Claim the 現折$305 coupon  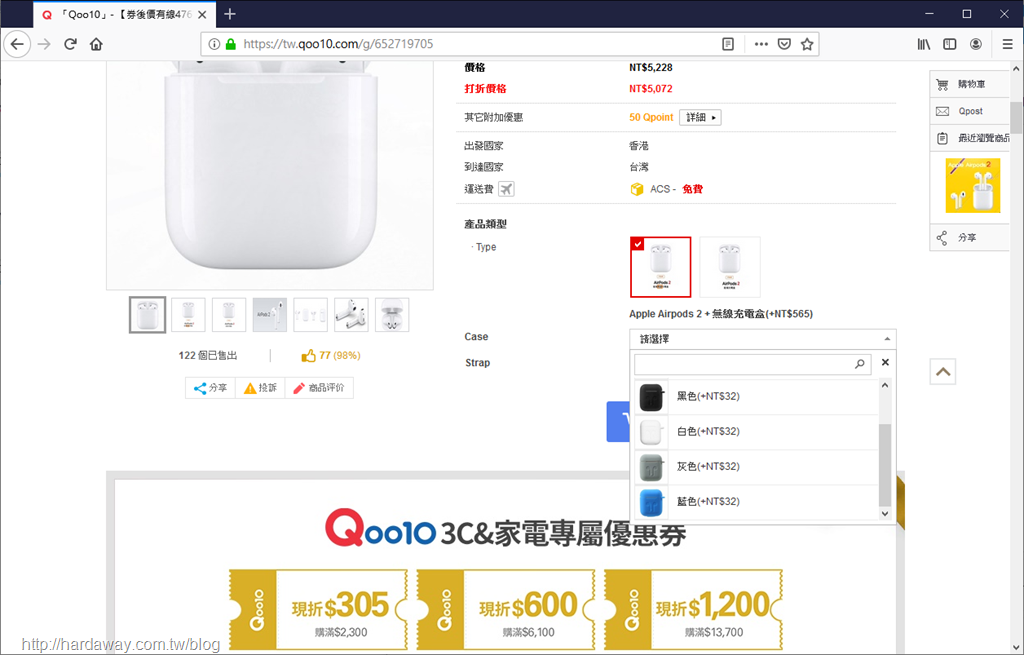pos(319,609)
